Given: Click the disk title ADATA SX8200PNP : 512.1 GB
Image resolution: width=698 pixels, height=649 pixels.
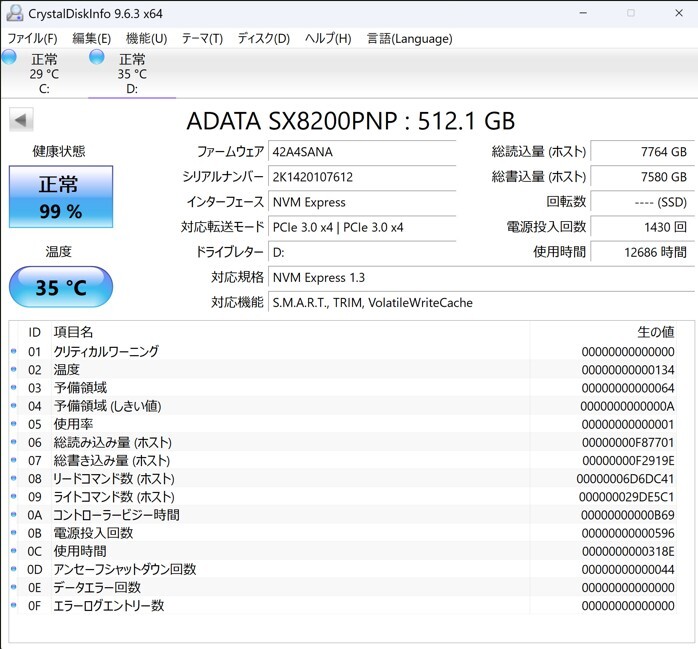Looking at the screenshot, I should coord(351,121).
